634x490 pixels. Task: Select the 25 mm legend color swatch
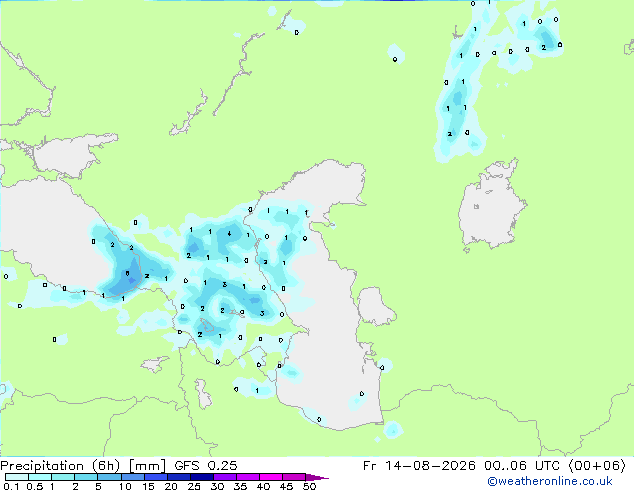tap(201, 477)
